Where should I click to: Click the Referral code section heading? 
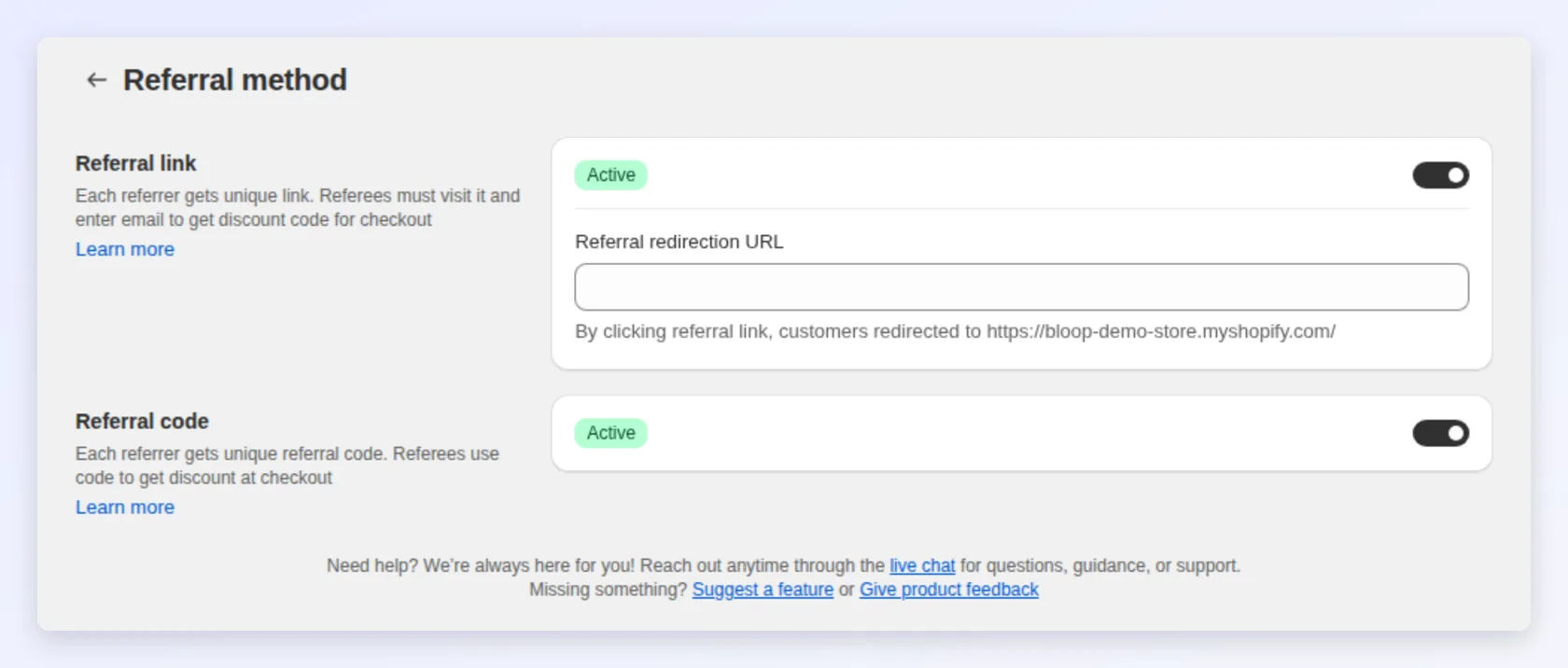click(142, 422)
